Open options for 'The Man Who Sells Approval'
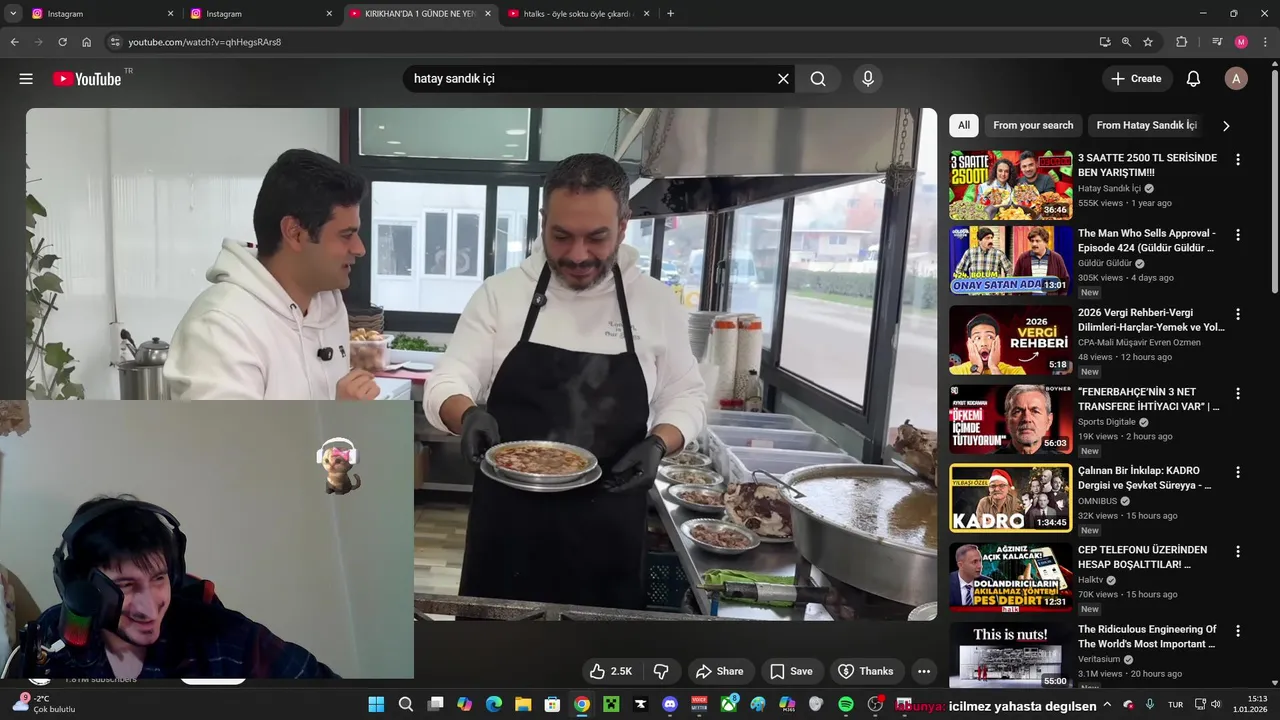The image size is (1280, 720). [1238, 235]
